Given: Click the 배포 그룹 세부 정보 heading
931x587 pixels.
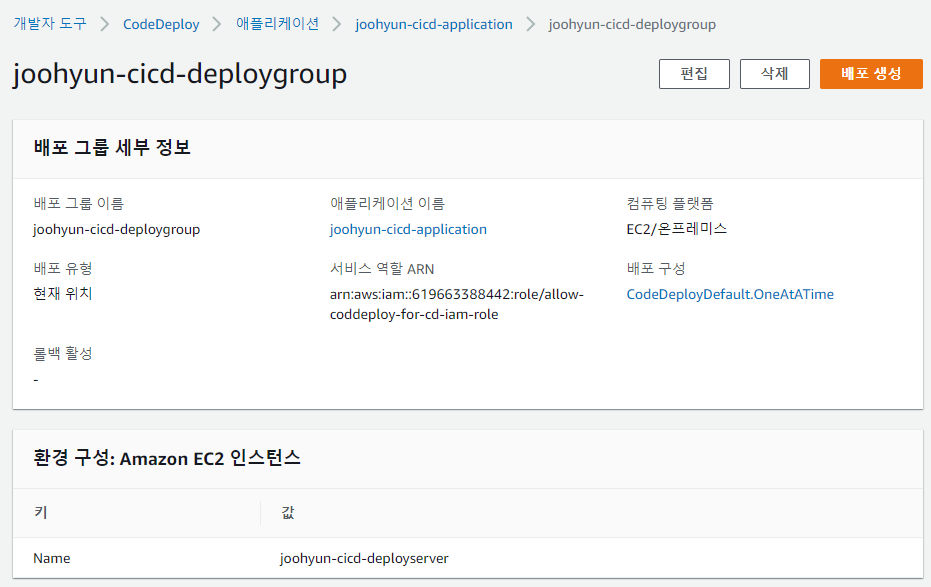Looking at the screenshot, I should click(x=112, y=147).
